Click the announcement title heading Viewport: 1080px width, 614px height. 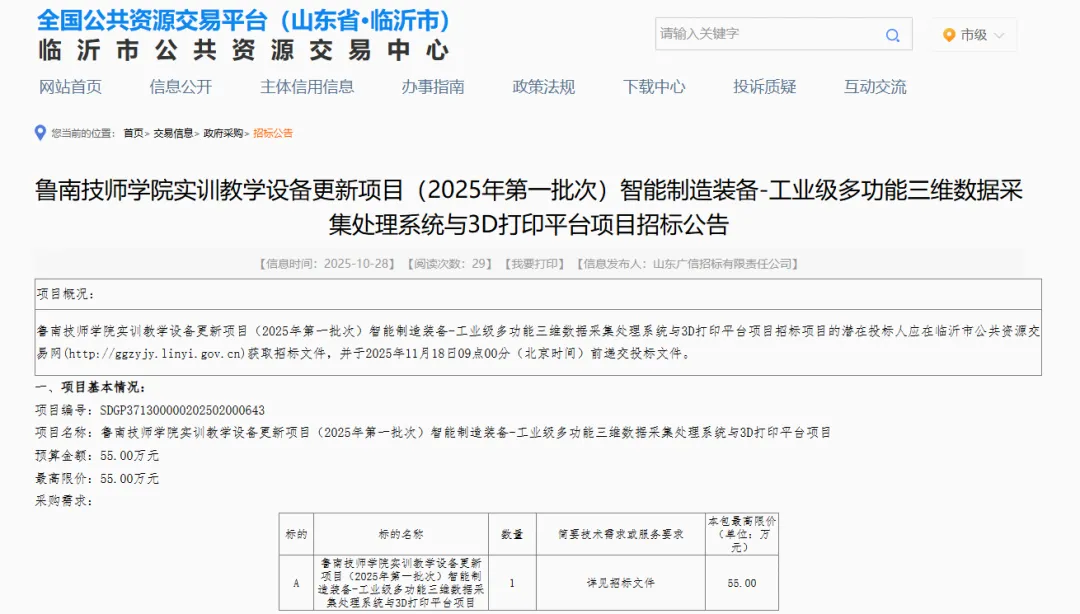[x=529, y=207]
